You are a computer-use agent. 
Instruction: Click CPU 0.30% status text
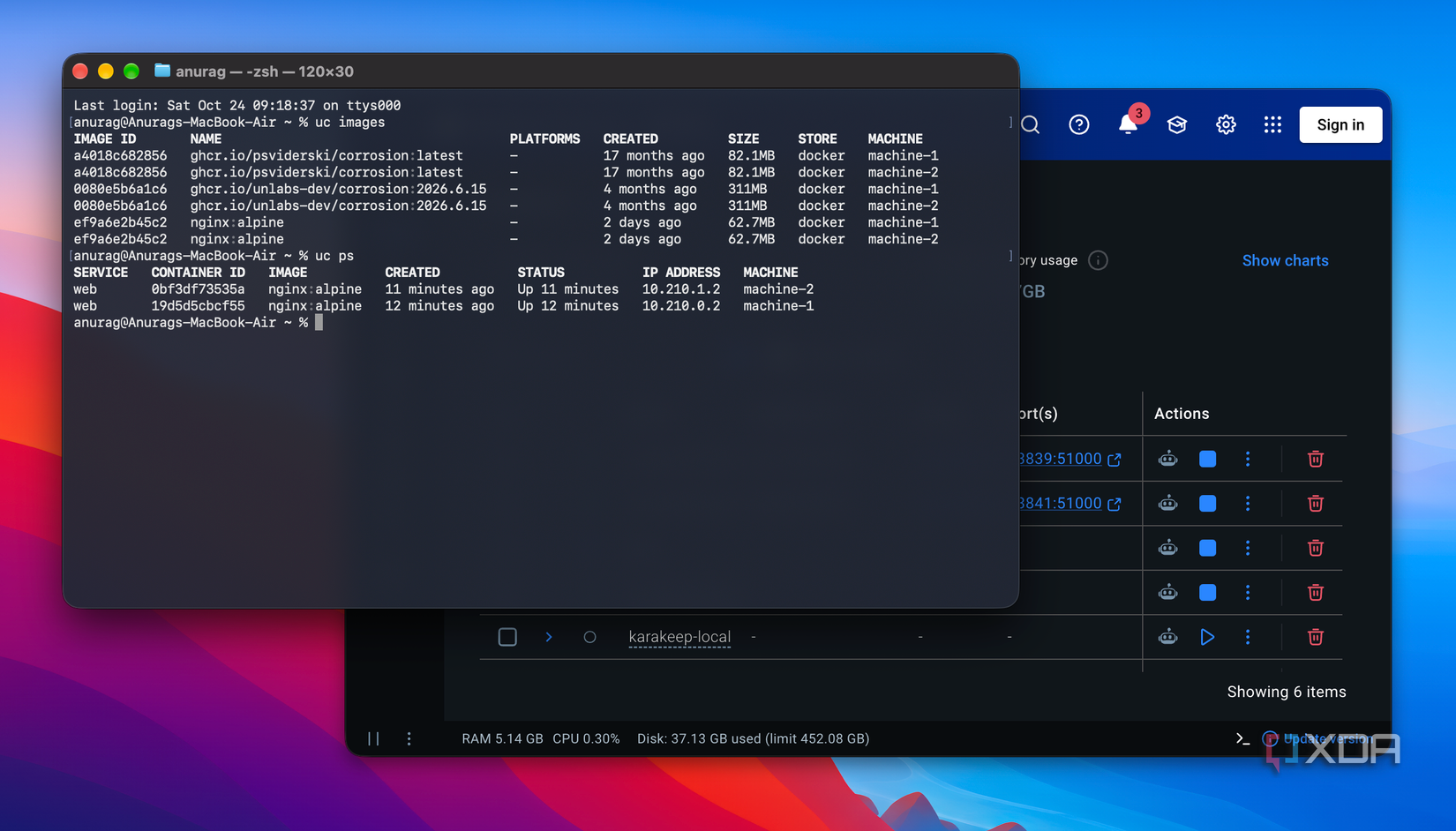coord(586,738)
